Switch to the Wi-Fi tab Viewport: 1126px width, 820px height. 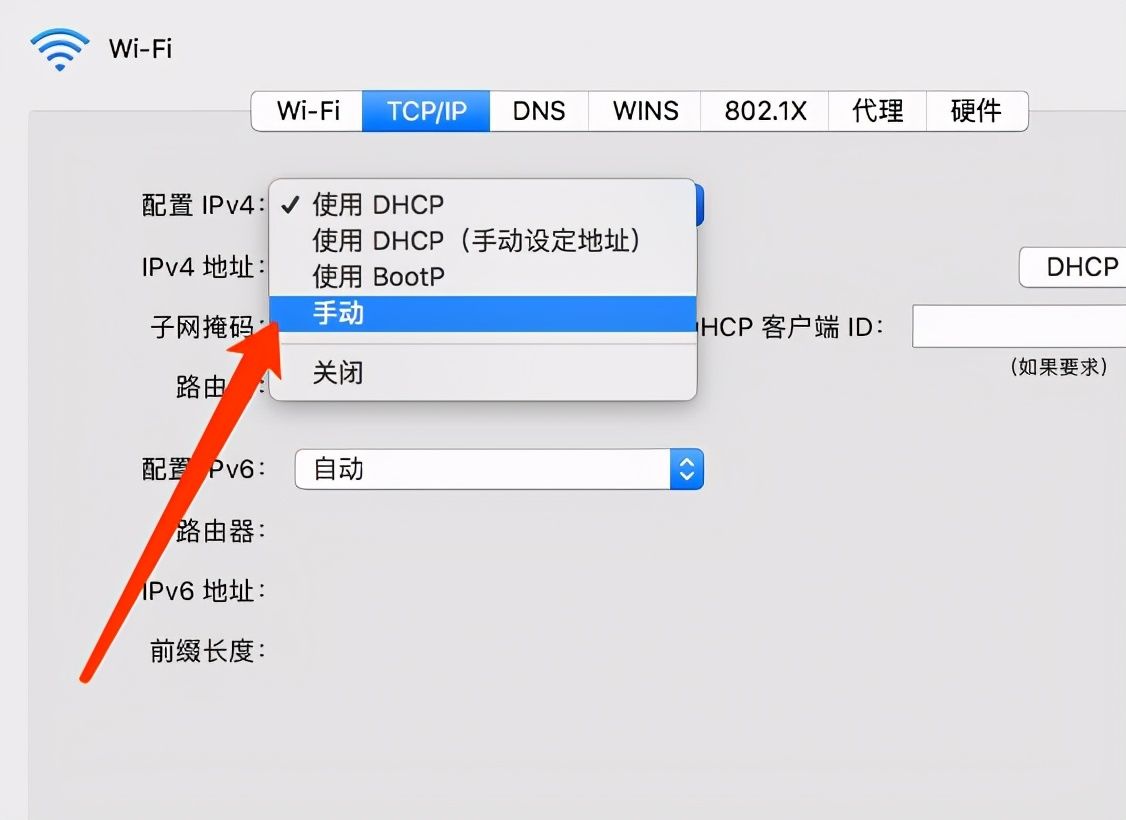(307, 111)
